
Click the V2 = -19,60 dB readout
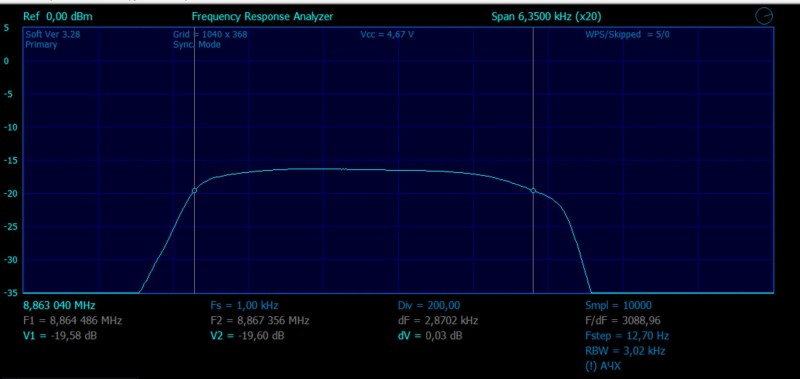pos(247,336)
